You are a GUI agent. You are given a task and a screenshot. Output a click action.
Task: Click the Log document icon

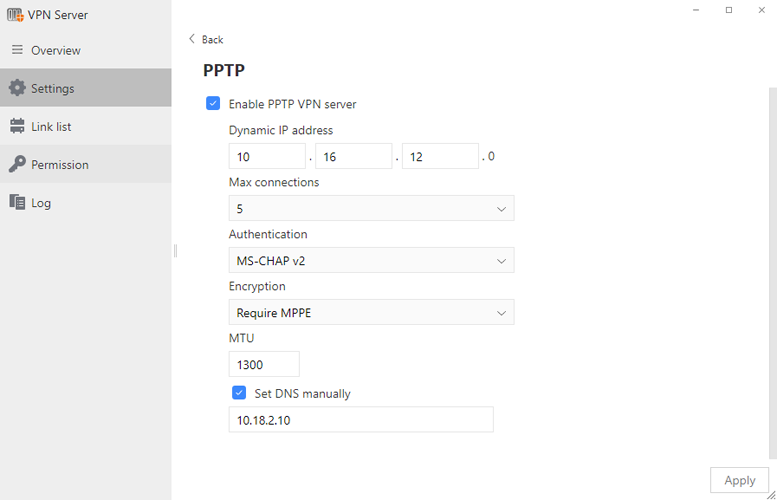pyautogui.click(x=17, y=202)
